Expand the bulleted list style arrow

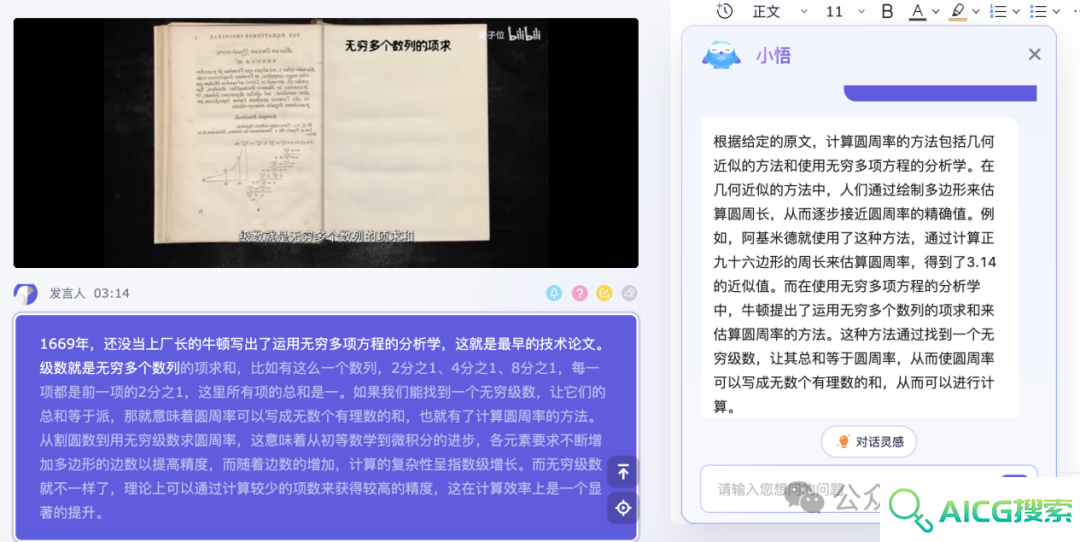1056,11
